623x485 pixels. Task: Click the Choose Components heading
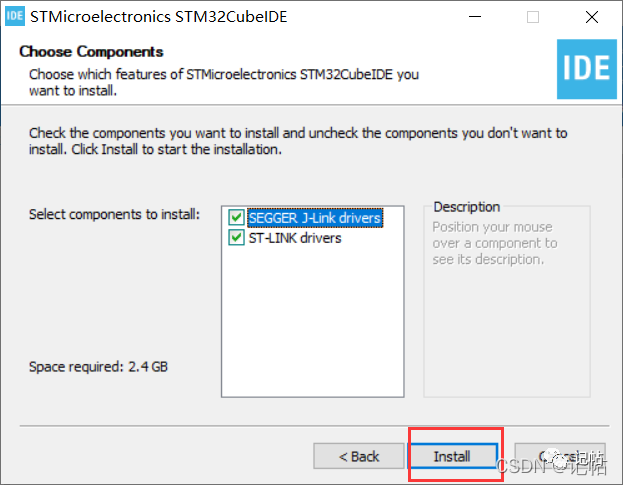[91, 52]
